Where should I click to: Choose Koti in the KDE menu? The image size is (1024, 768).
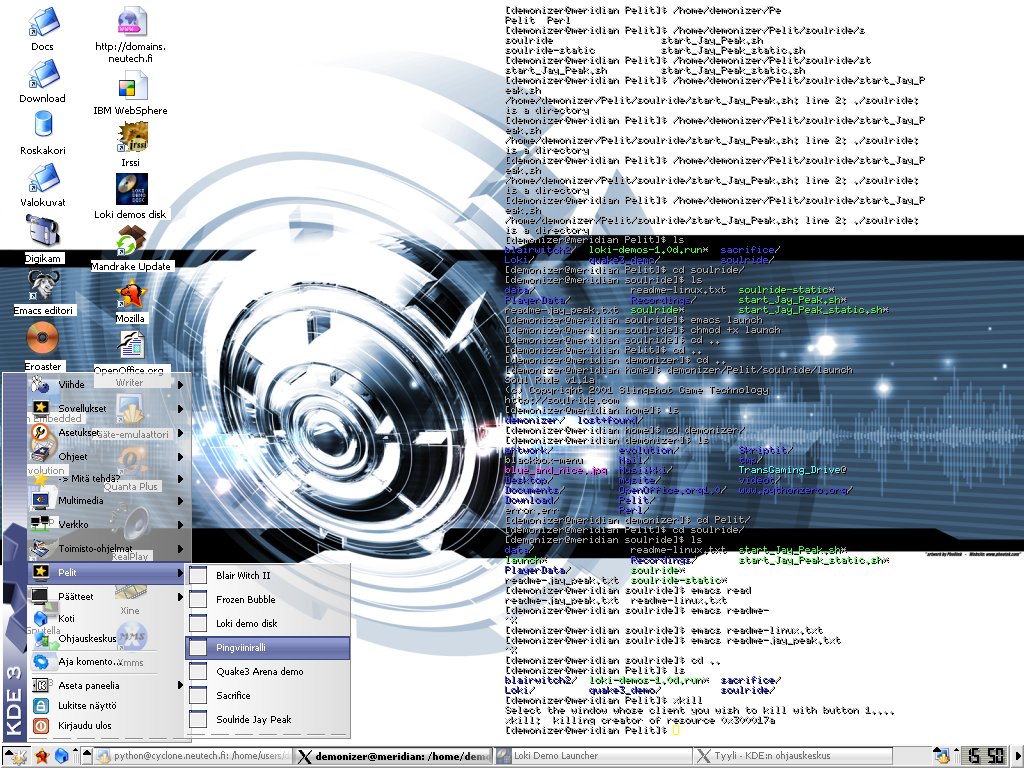106,618
